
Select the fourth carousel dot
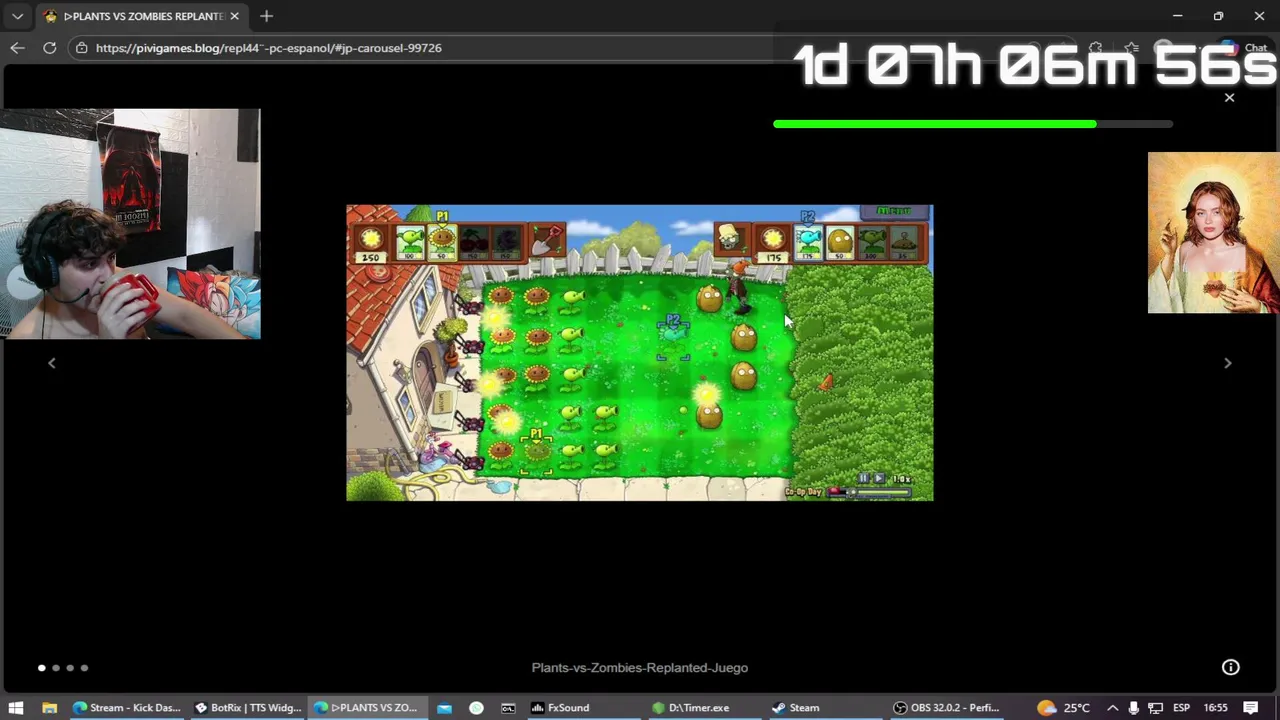click(84, 667)
